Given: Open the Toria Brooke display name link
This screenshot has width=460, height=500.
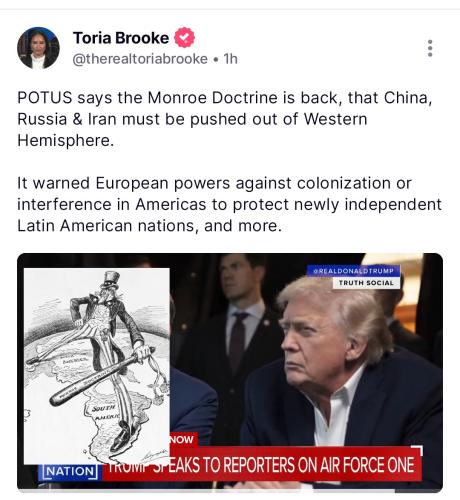Looking at the screenshot, I should click(121, 38).
